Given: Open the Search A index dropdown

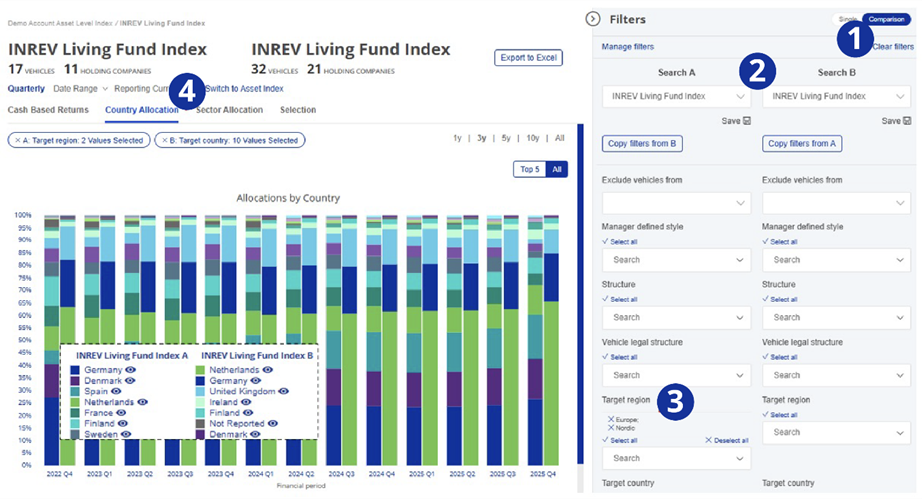Looking at the screenshot, I should (x=676, y=96).
